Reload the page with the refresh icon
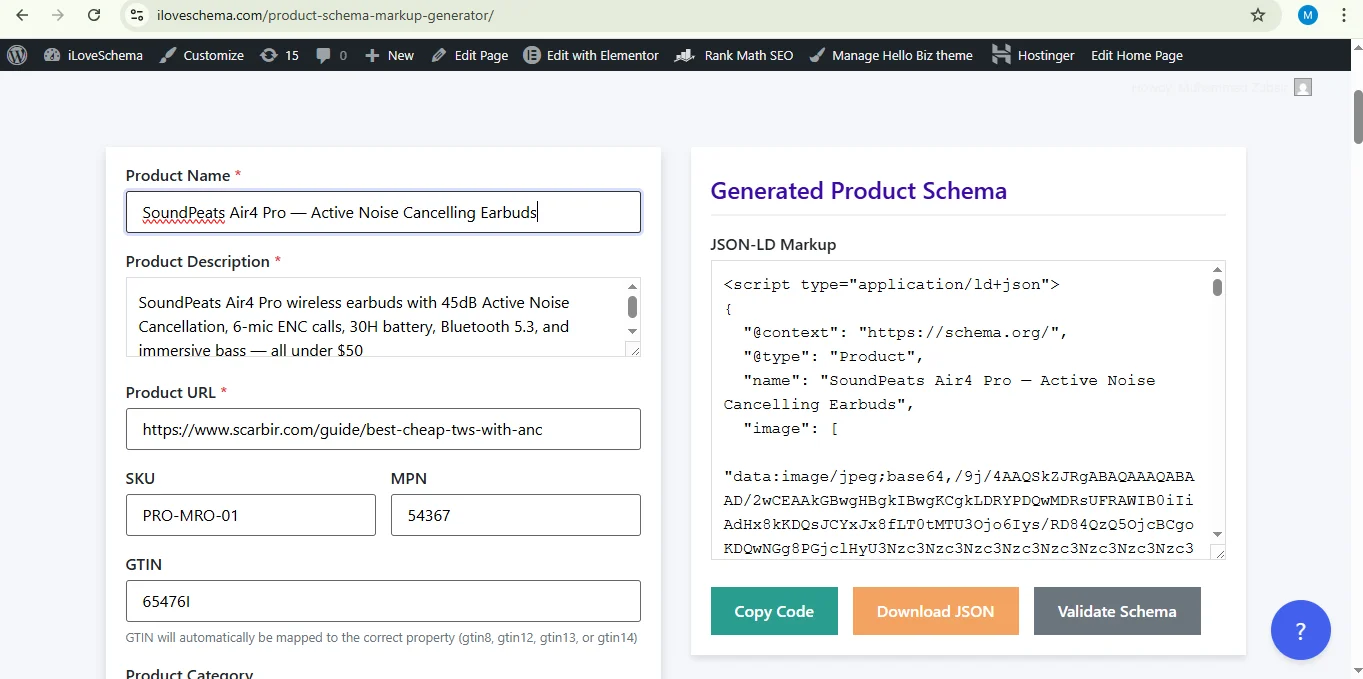 point(94,15)
